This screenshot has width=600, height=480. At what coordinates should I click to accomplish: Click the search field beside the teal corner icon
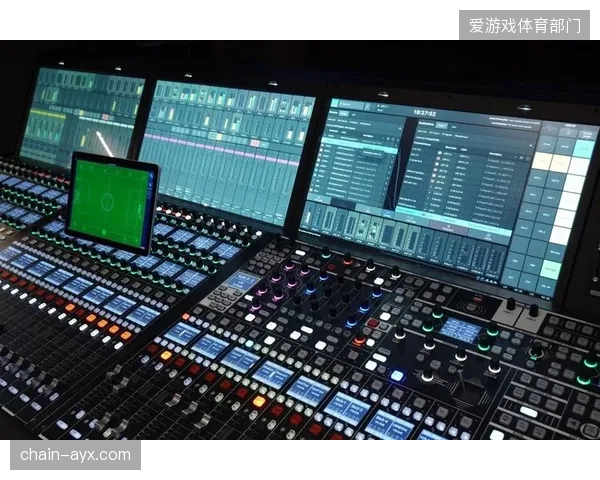click(x=351, y=104)
